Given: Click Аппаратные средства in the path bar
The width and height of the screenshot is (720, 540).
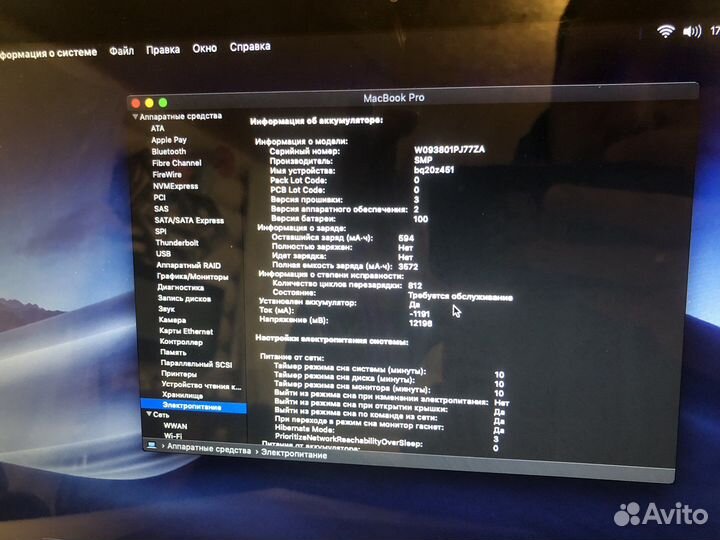Looking at the screenshot, I should point(208,450).
